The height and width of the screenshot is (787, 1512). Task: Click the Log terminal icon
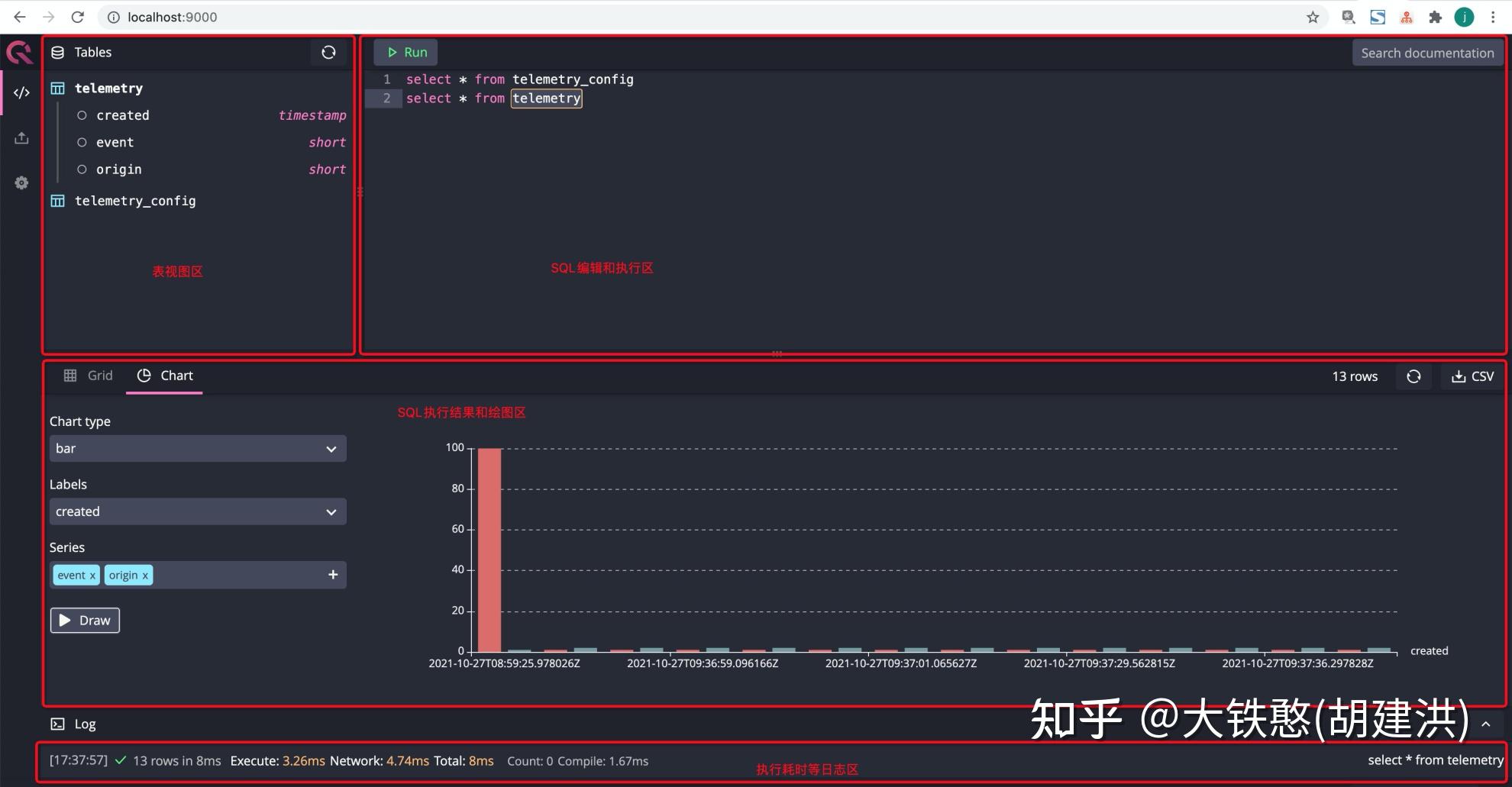[x=57, y=724]
